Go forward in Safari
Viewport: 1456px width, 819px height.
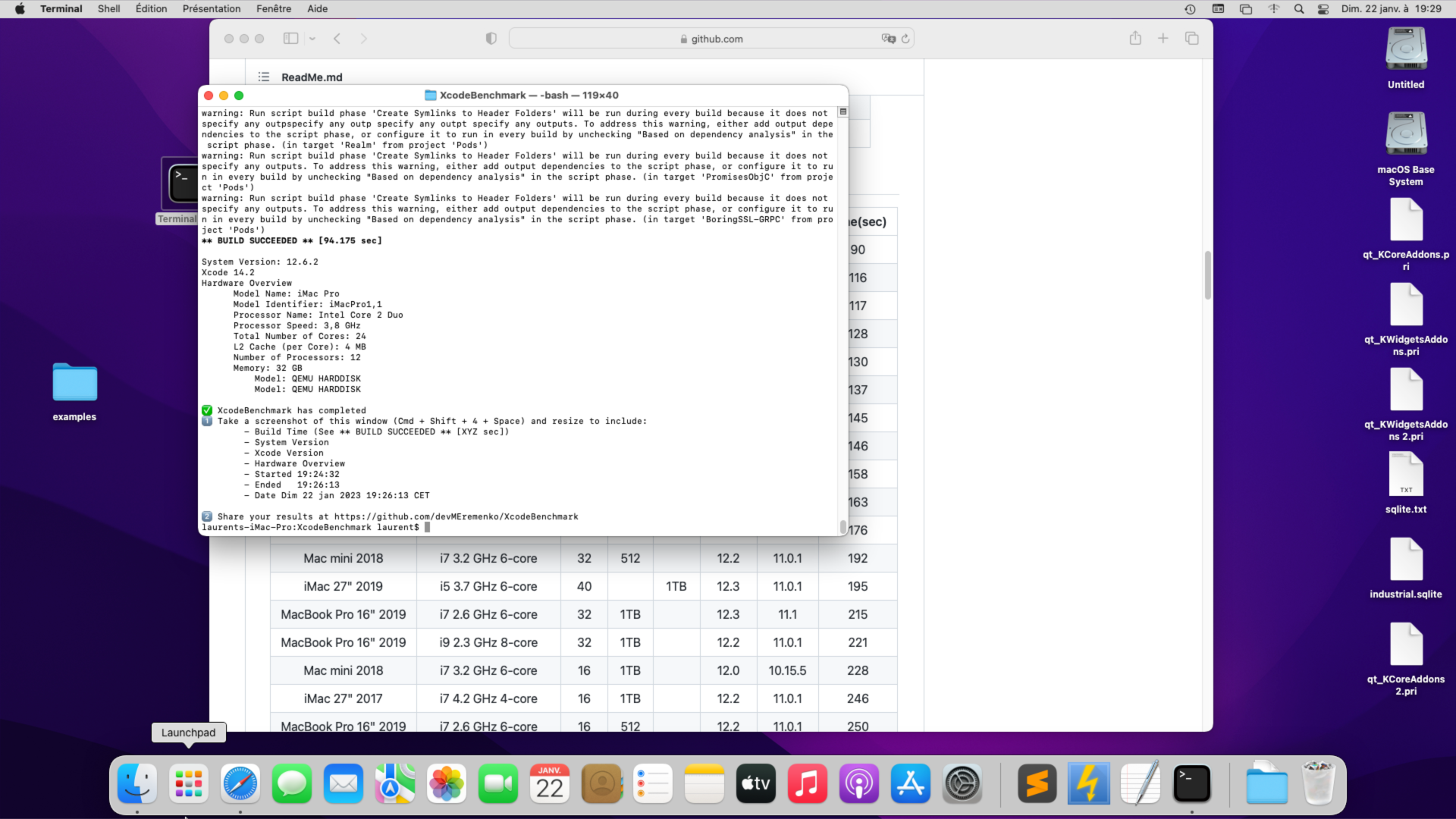click(x=364, y=39)
